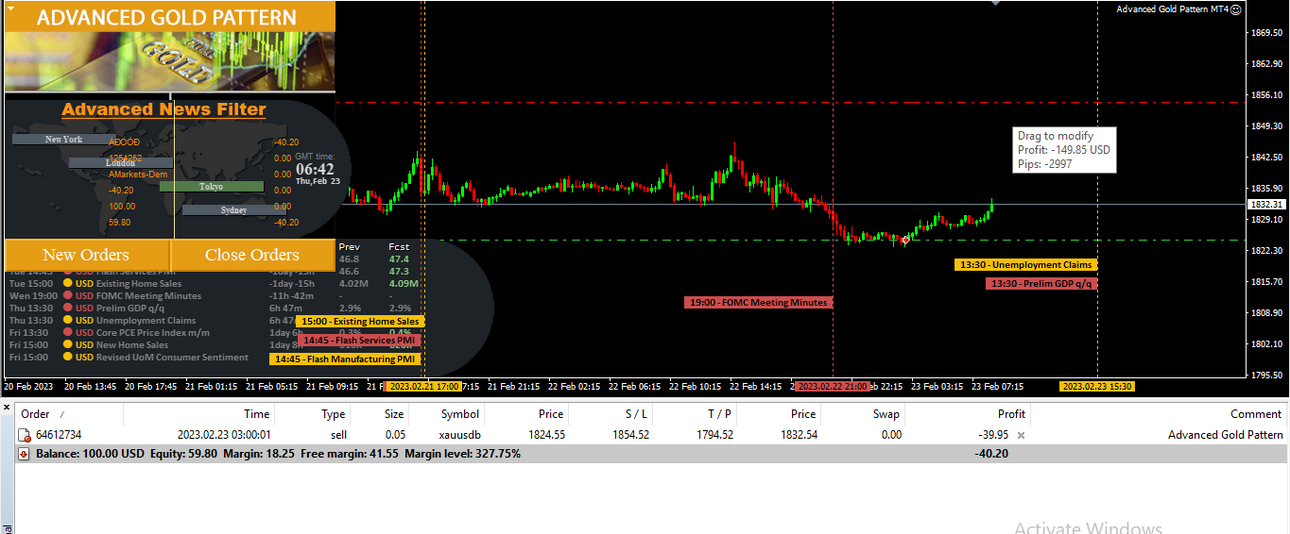Image resolution: width=1290 pixels, height=534 pixels.
Task: Click the chart shift triangle marker at chart top
Action: 995,3
